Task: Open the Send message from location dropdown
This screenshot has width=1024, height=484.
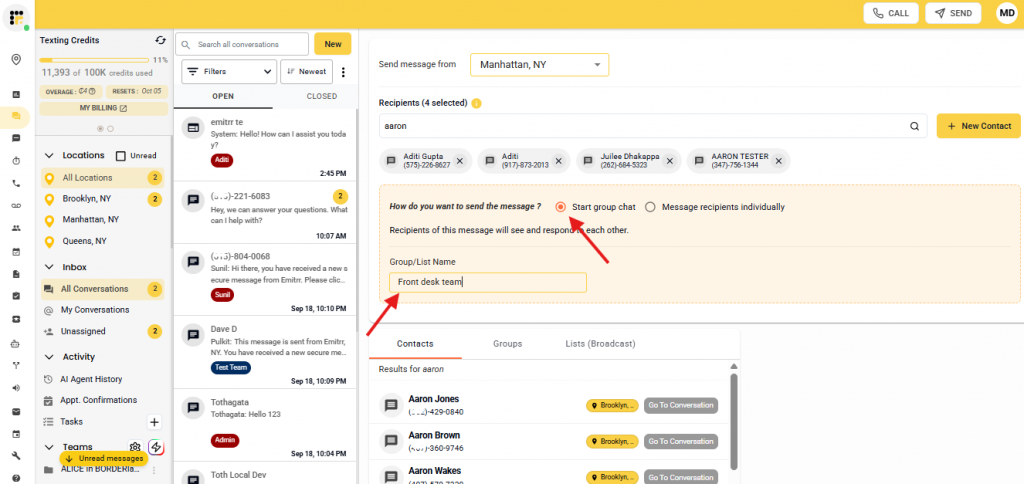Action: 539,65
